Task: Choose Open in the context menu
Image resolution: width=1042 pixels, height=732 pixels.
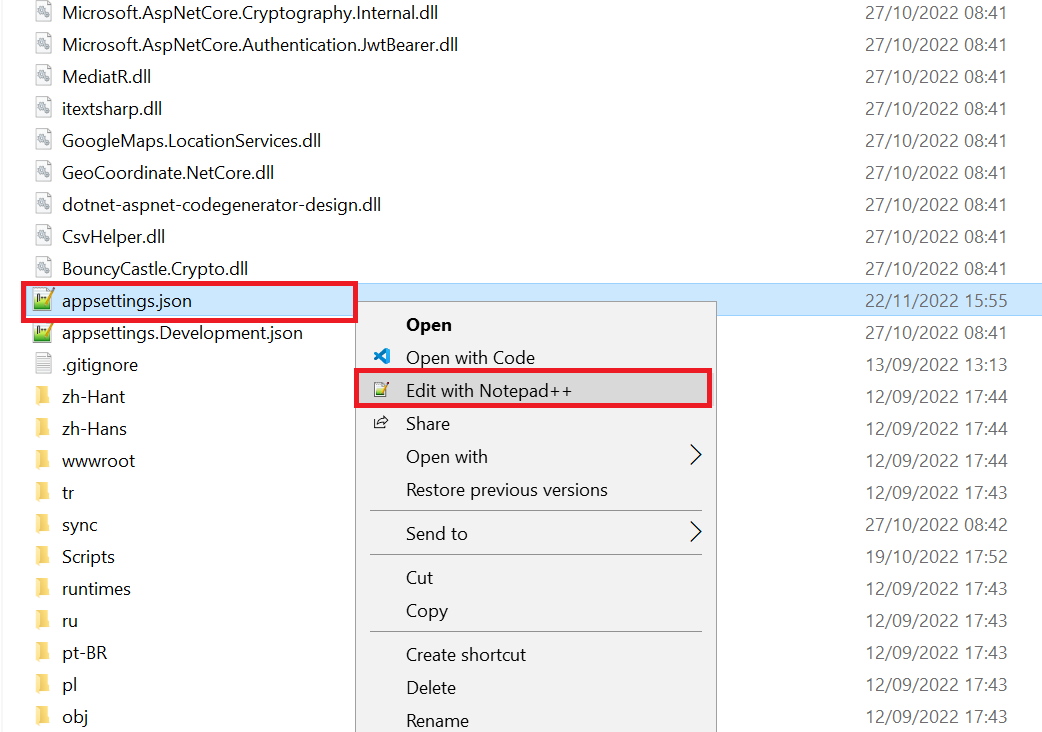Action: point(429,325)
